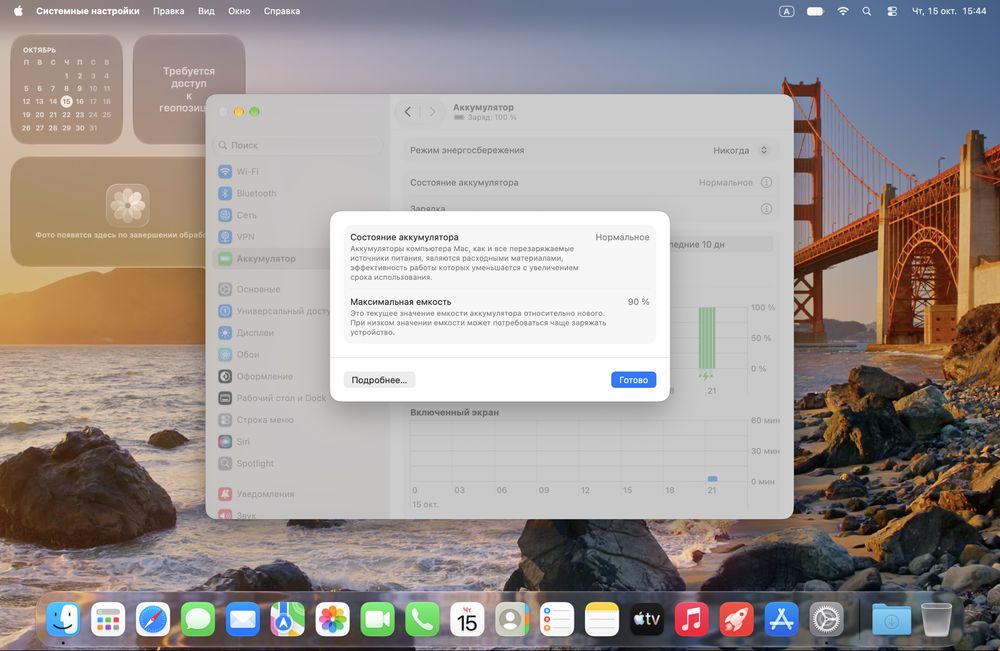This screenshot has height=651, width=1000.
Task: Open the Окно menu
Action: point(239,11)
